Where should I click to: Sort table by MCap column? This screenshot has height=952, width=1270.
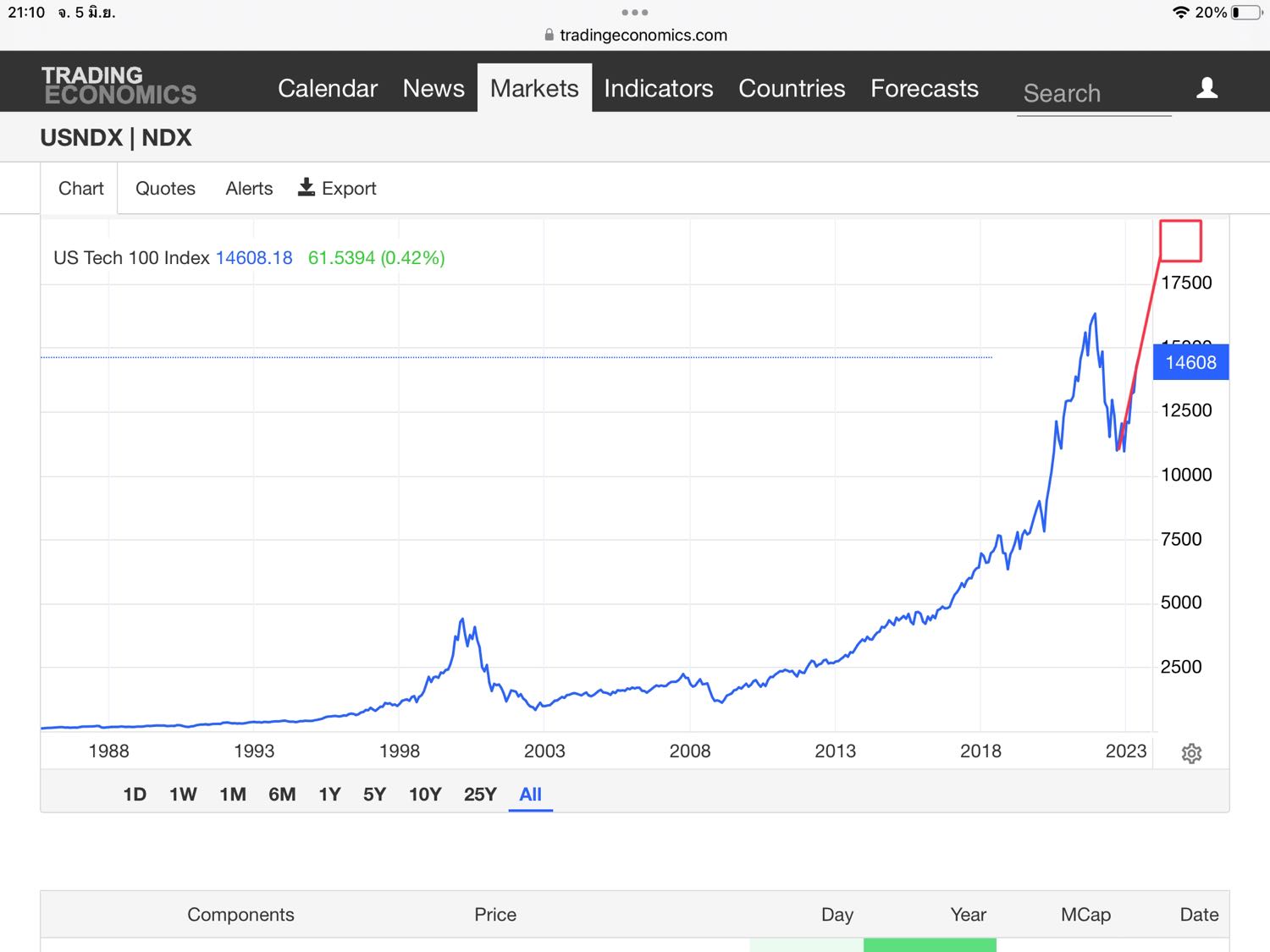pos(1085,914)
